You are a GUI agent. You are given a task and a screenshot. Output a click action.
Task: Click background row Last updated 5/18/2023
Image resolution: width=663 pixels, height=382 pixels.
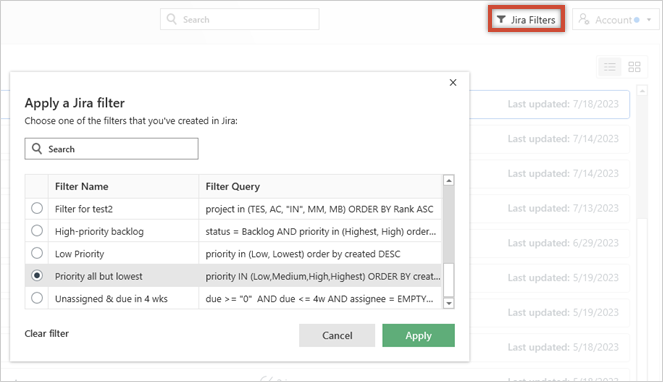pos(550,347)
